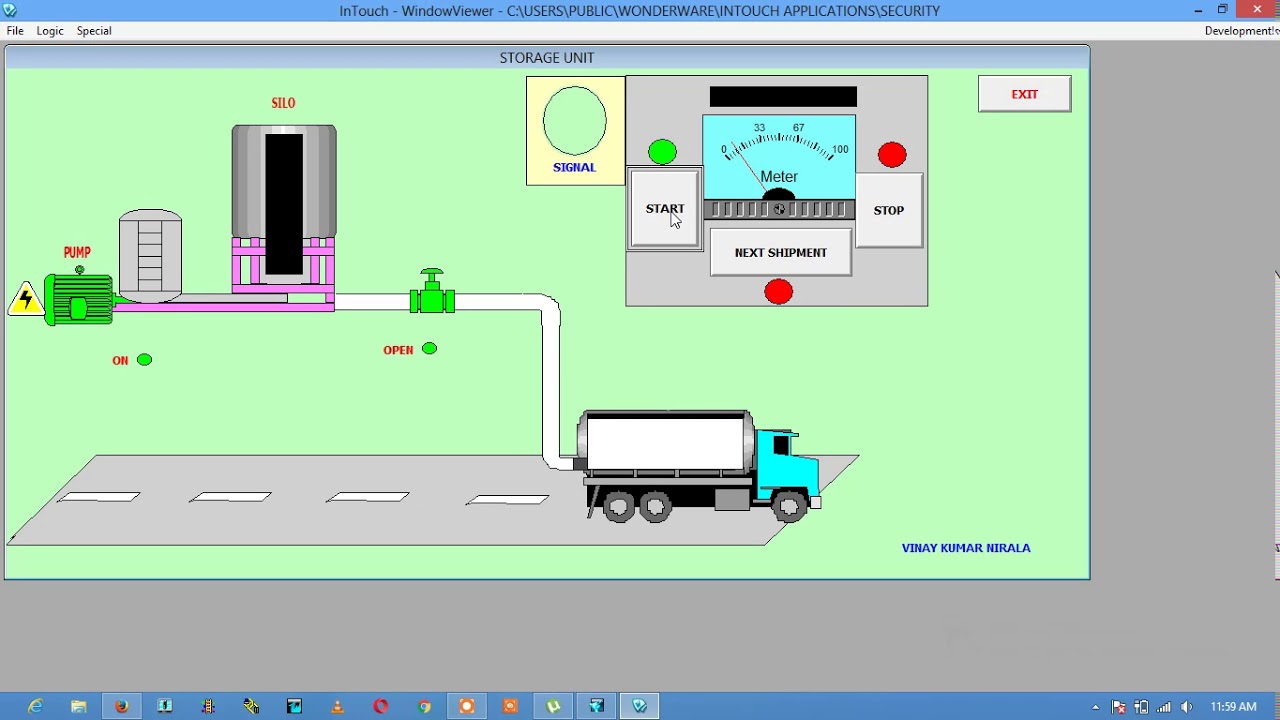Click the SILO label
Image resolution: width=1280 pixels, height=720 pixels.
[283, 103]
